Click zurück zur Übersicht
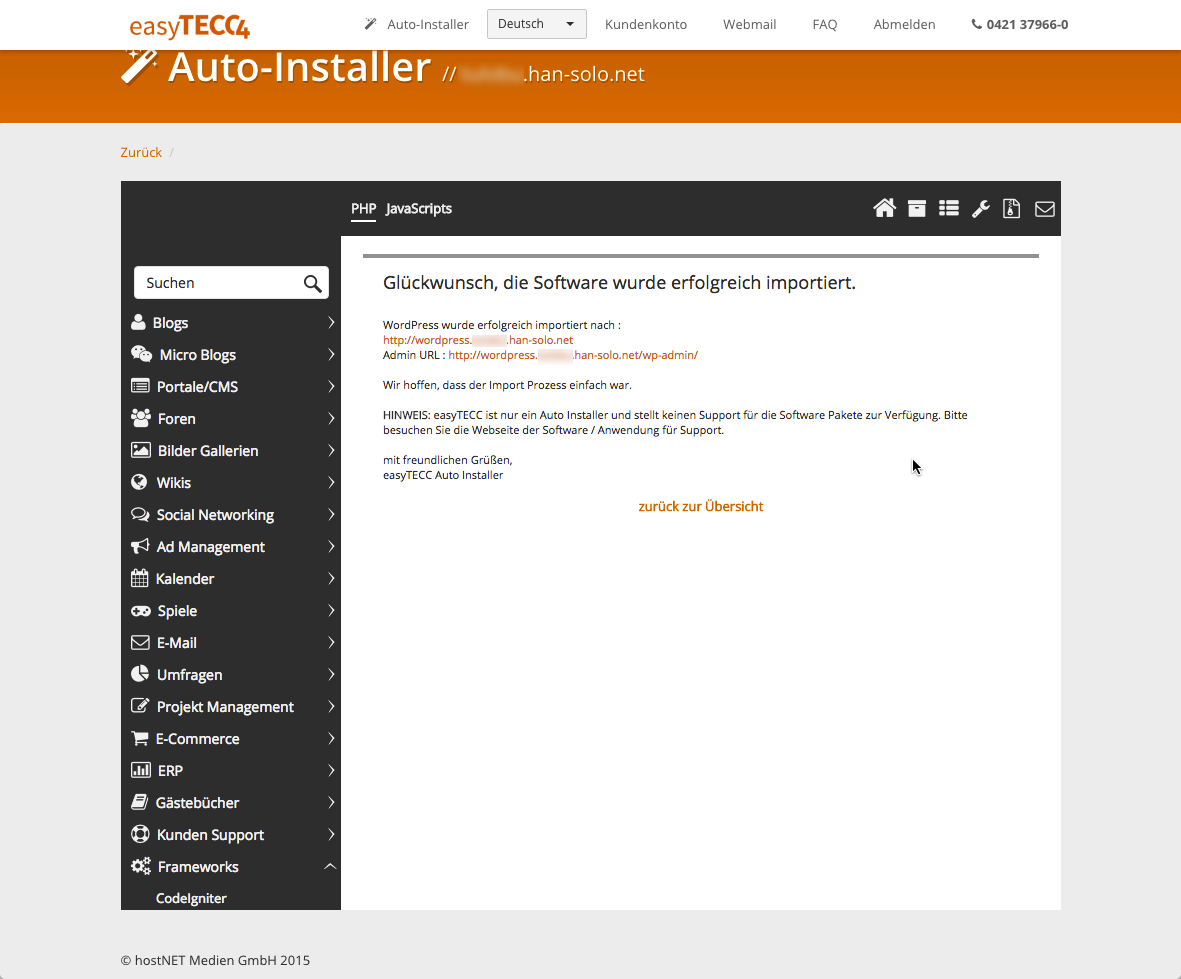This screenshot has height=979, width=1181. tap(700, 507)
